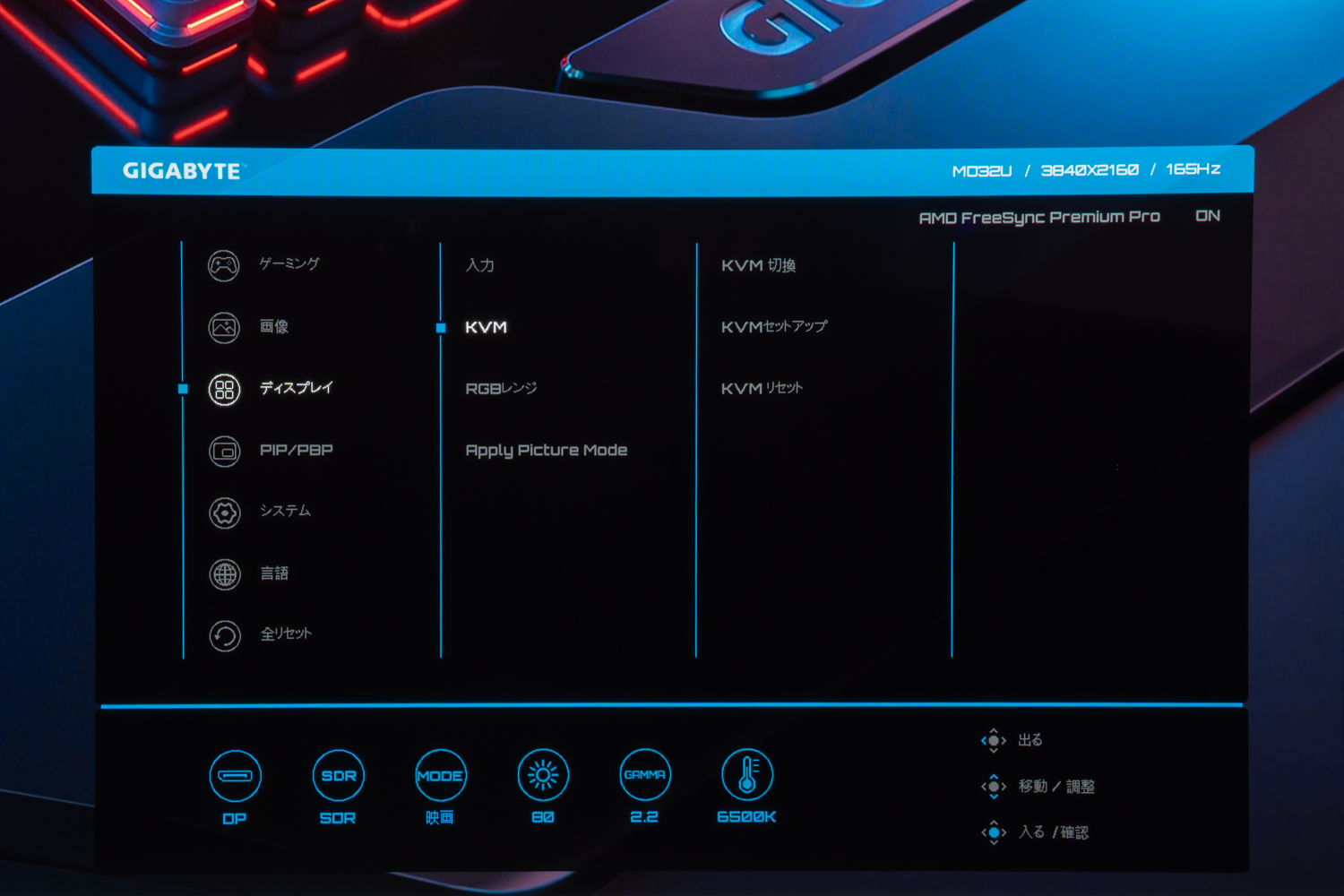Click the MO32U model name text

click(982, 170)
